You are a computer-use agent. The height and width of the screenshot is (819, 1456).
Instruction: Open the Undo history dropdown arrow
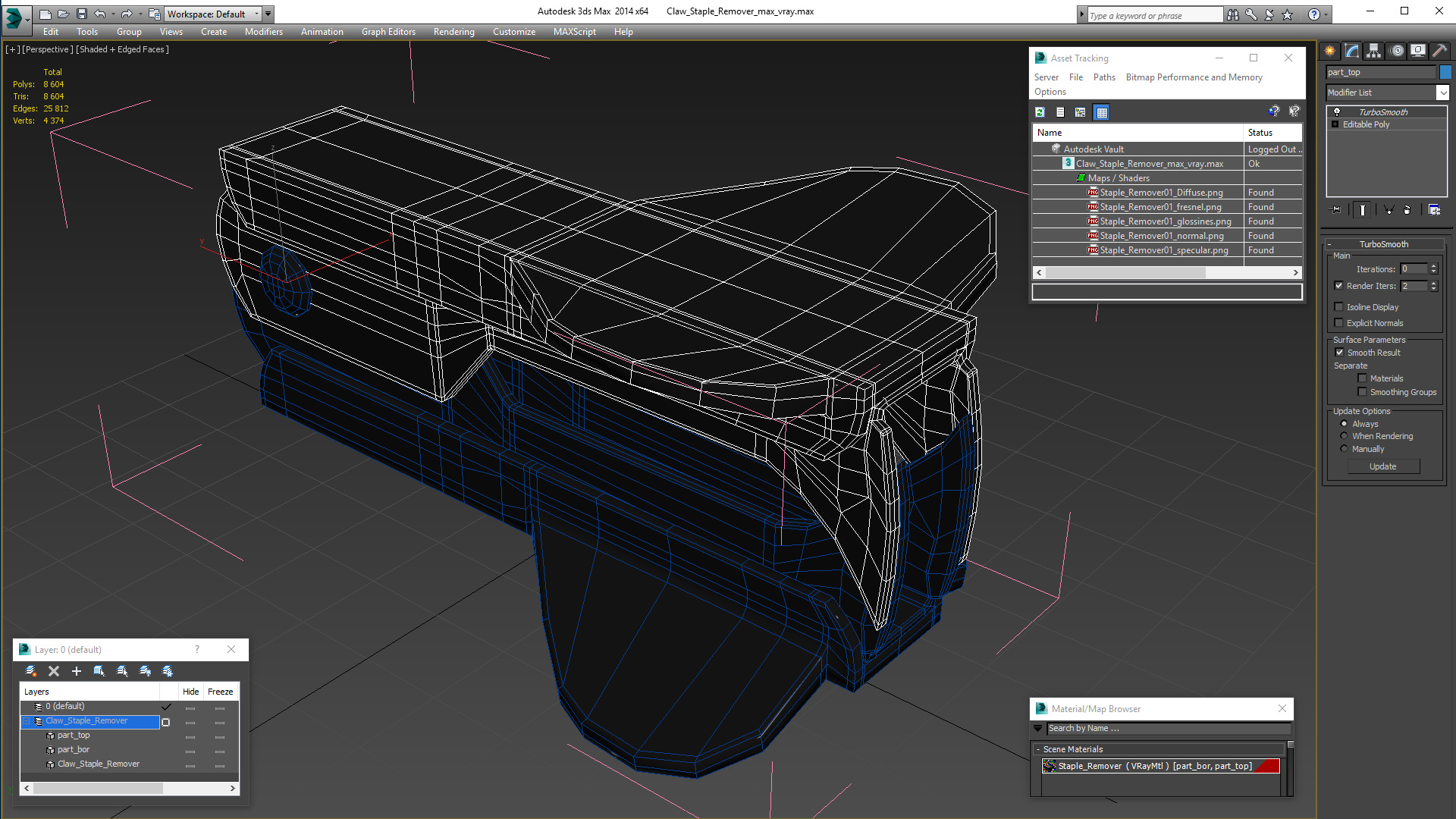click(114, 14)
